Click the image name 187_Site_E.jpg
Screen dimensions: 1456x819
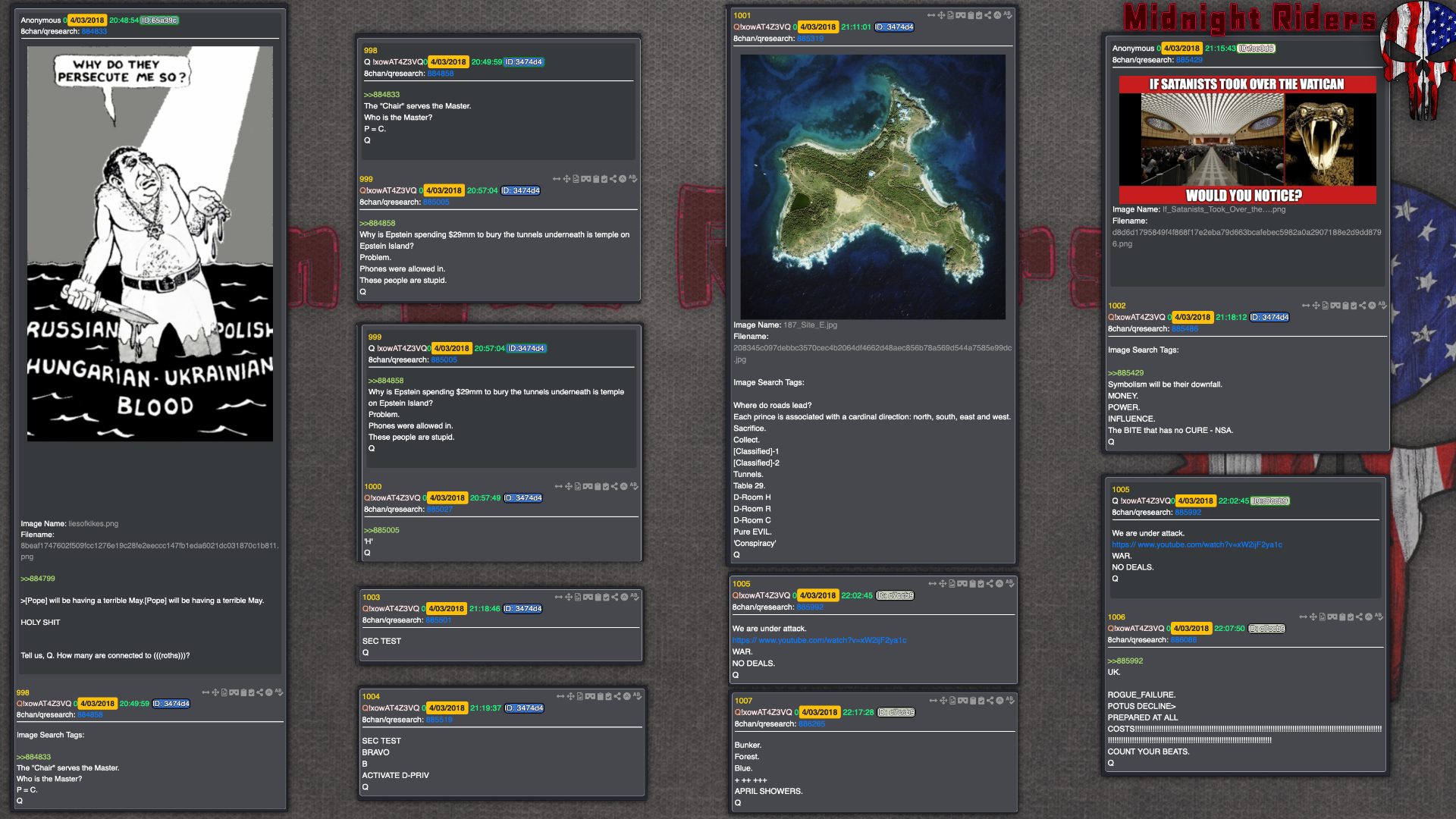[810, 325]
